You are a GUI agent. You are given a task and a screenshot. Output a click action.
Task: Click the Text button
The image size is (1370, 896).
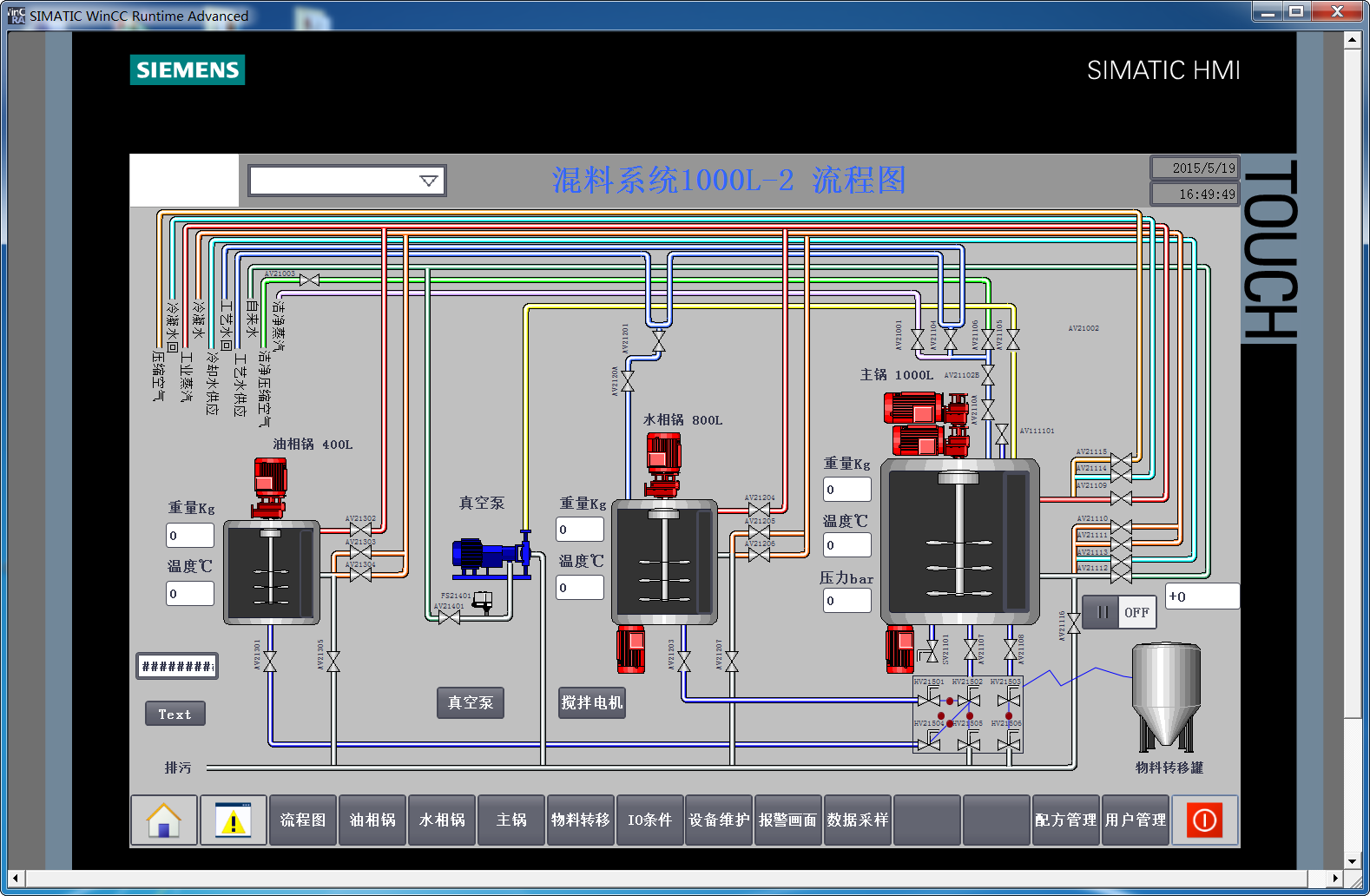click(175, 714)
